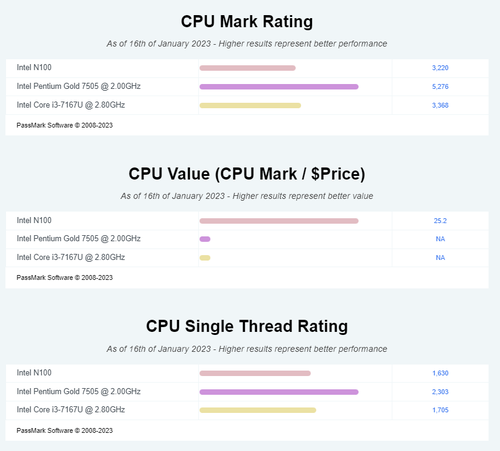The width and height of the screenshot is (500, 451).
Task: Click PassMark Software copyright under CPU Mark Rating
Action: pyautogui.click(x=65, y=125)
